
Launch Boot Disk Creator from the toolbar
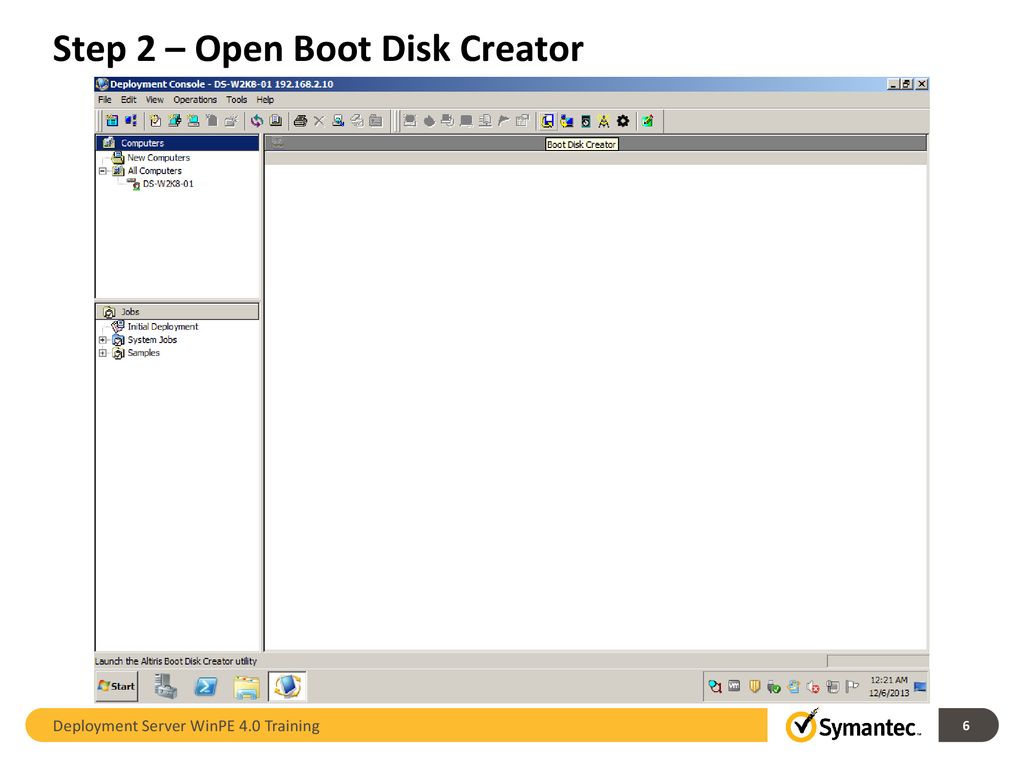(547, 121)
